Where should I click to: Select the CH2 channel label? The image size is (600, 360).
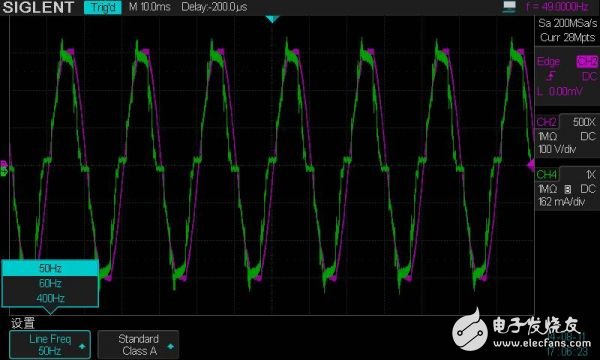546,122
